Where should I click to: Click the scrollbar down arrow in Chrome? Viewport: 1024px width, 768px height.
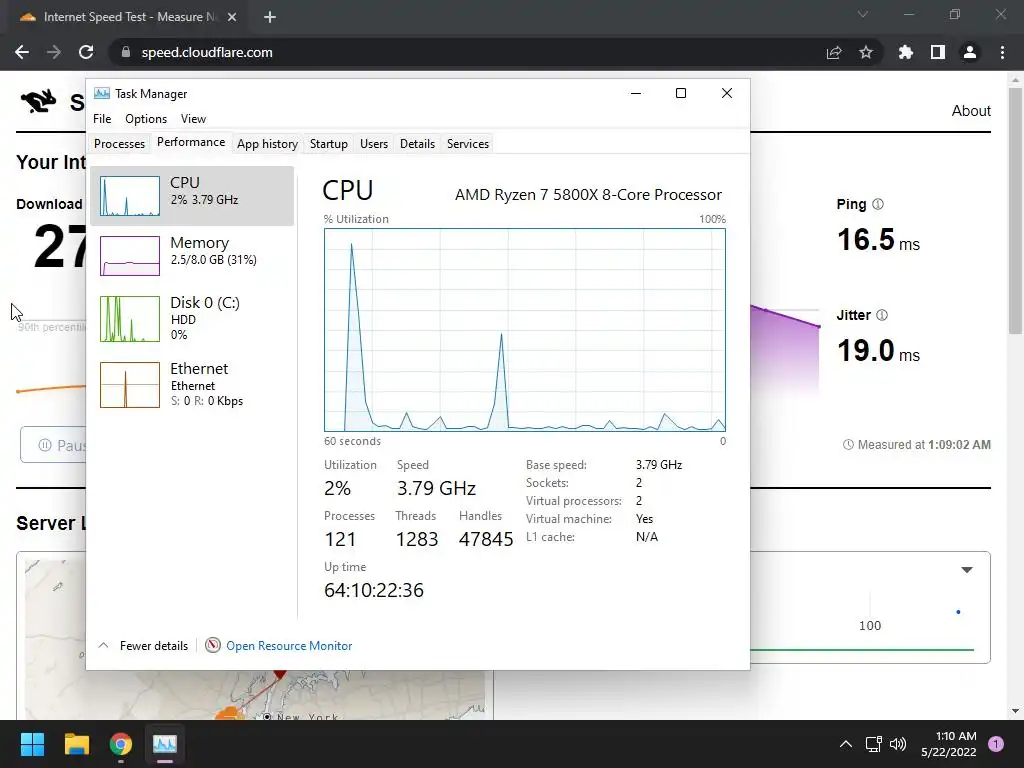(1015, 711)
